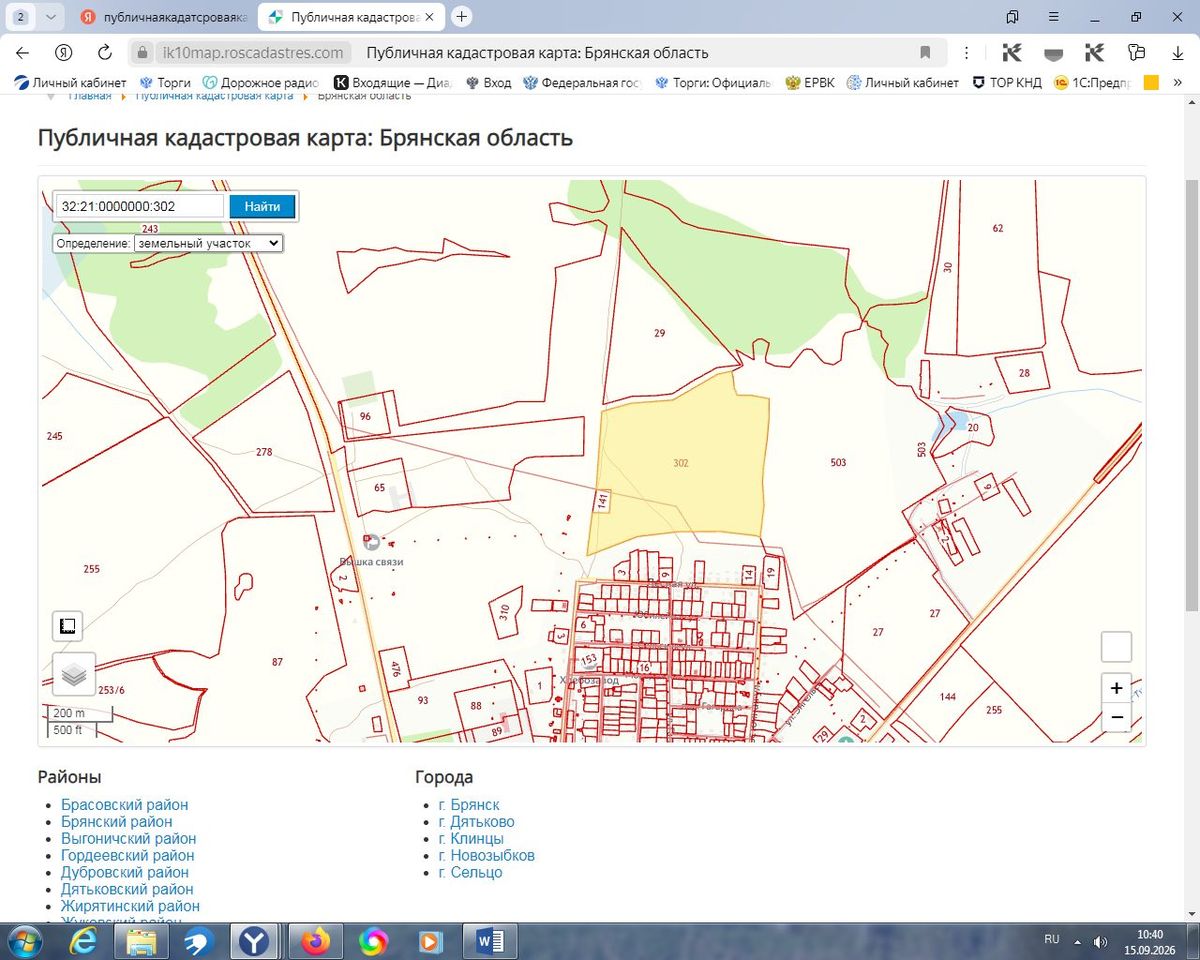Zoom in on the cadastral map
Screen dimensions: 1200x960
(x=1116, y=688)
